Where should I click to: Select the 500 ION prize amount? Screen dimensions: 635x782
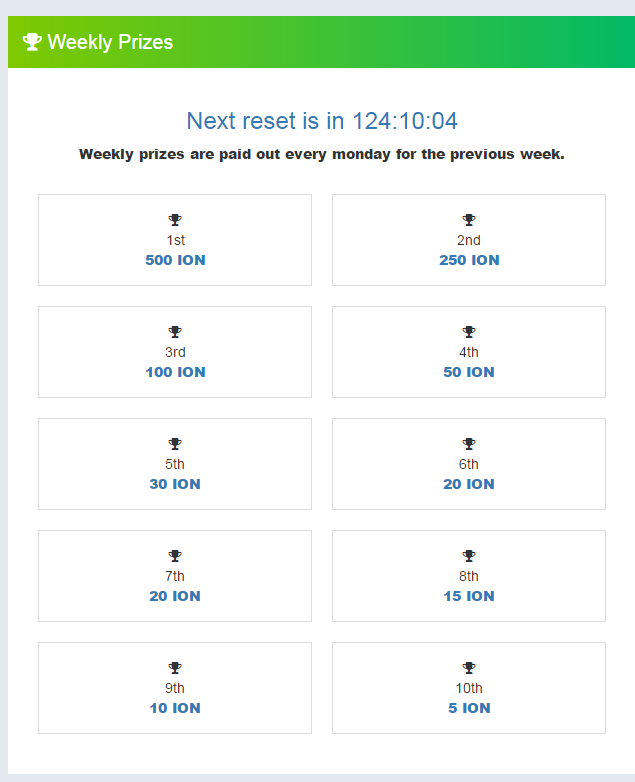[175, 260]
